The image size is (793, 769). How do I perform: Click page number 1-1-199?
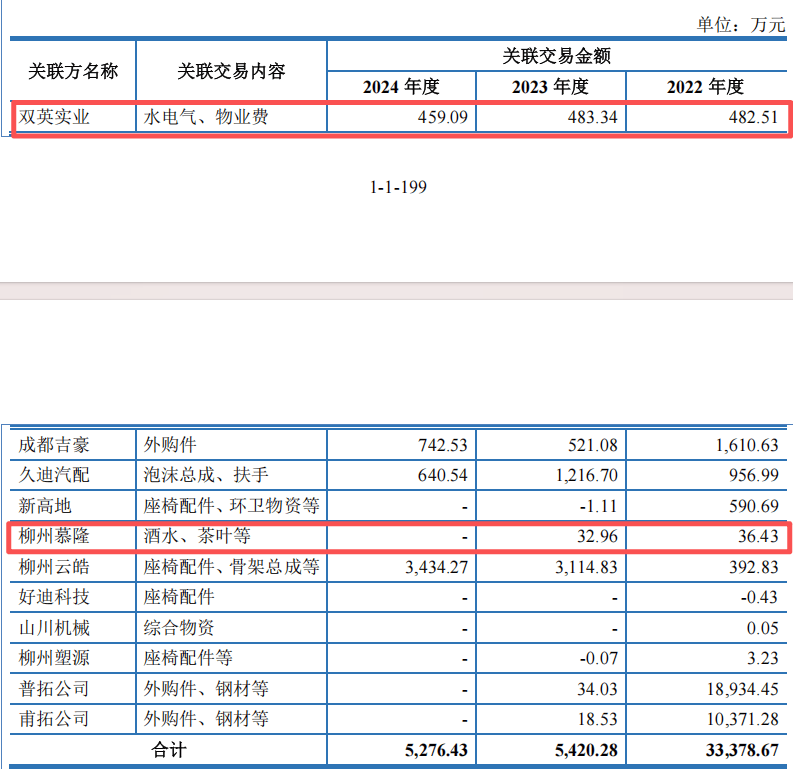tap(398, 187)
